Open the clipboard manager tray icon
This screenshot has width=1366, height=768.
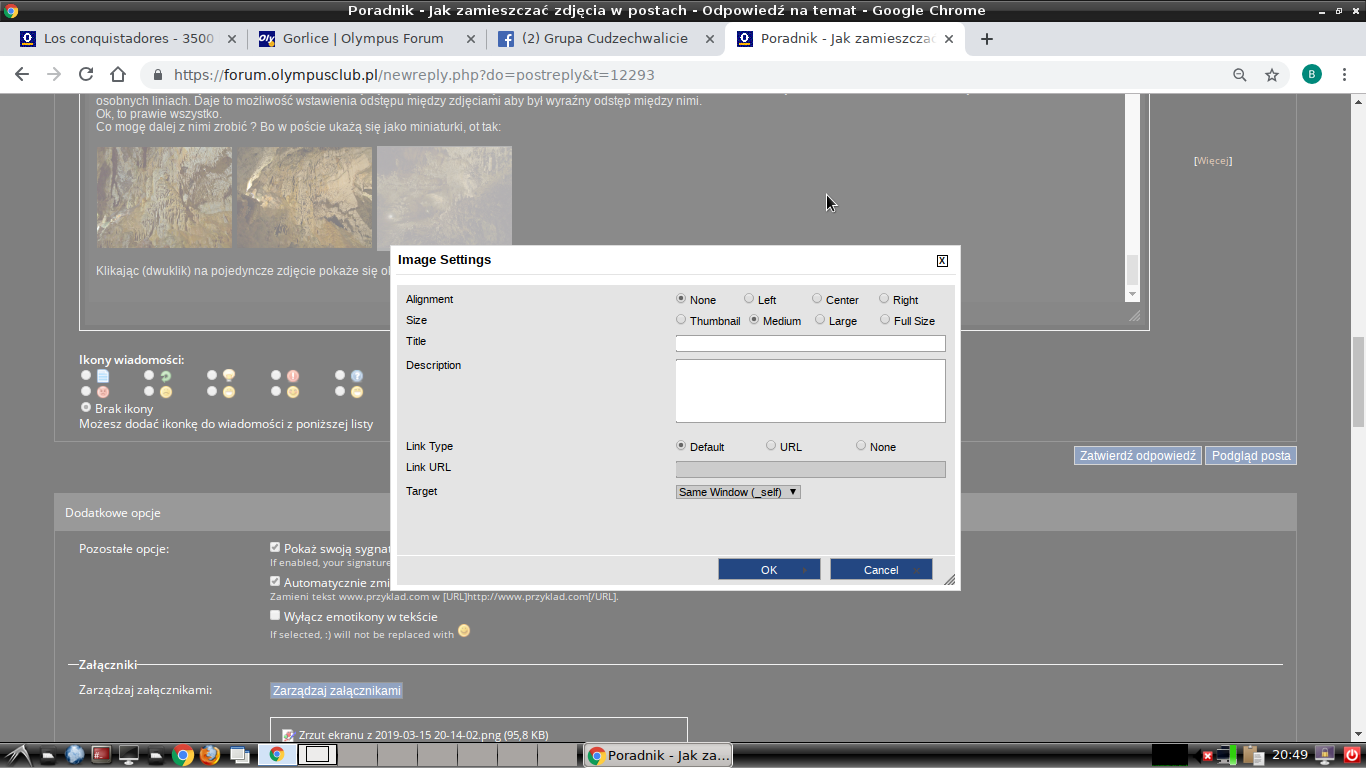pyautogui.click(x=1250, y=755)
